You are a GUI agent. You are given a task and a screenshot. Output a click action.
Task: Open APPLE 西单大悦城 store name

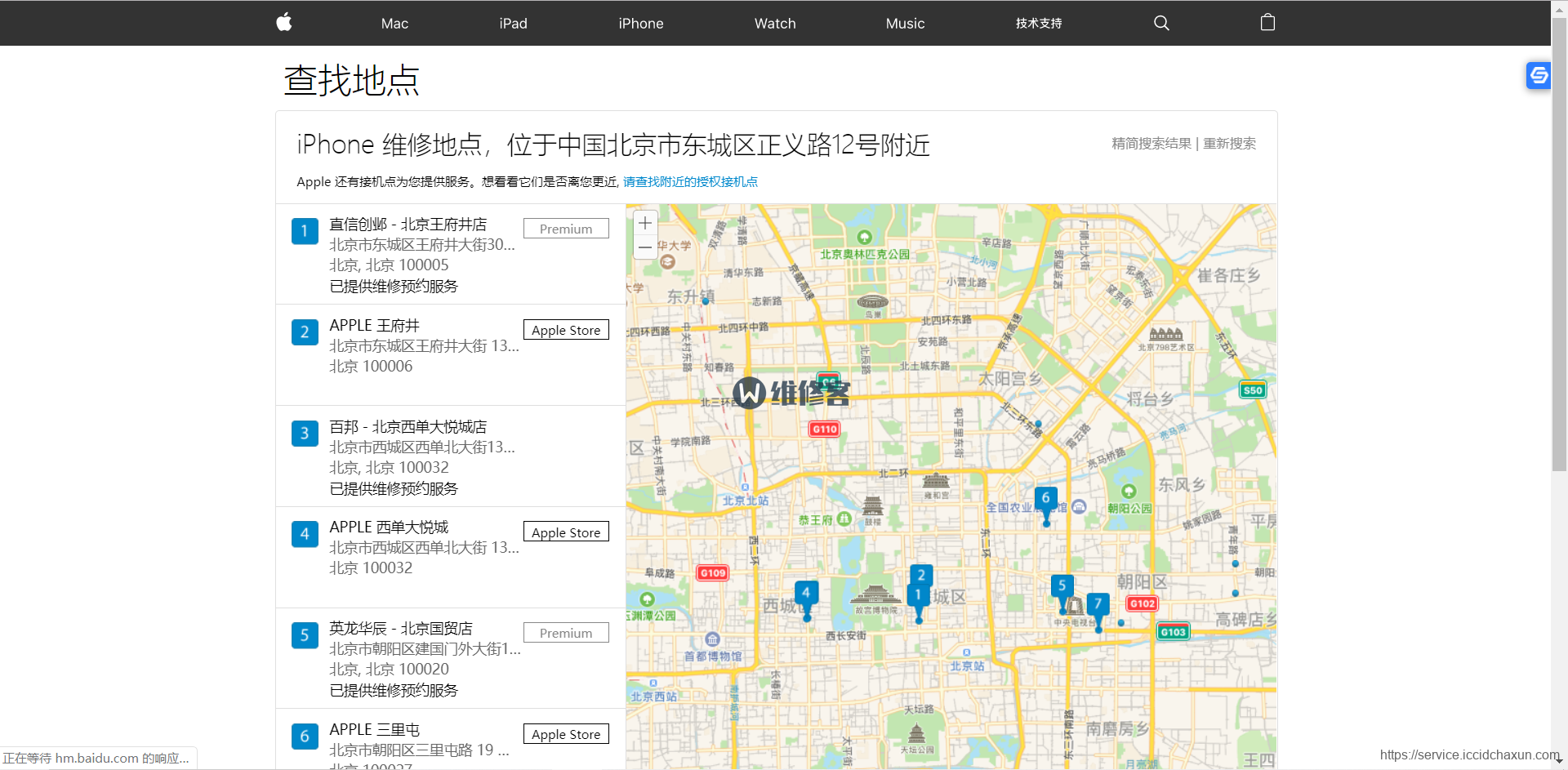point(390,527)
